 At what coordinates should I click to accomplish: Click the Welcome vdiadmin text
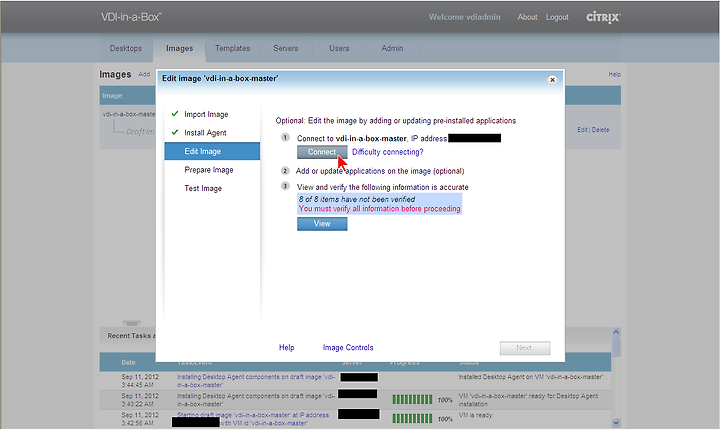[x=464, y=17]
